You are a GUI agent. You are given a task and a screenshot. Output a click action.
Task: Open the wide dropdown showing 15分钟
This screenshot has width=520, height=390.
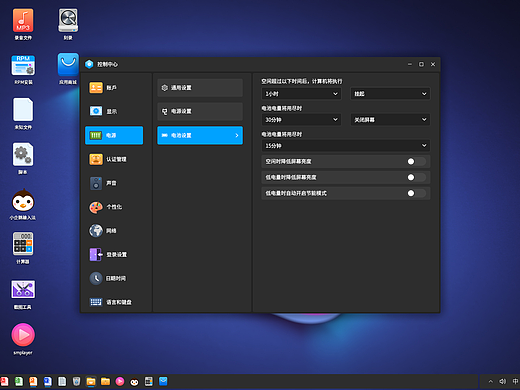[x=346, y=146]
